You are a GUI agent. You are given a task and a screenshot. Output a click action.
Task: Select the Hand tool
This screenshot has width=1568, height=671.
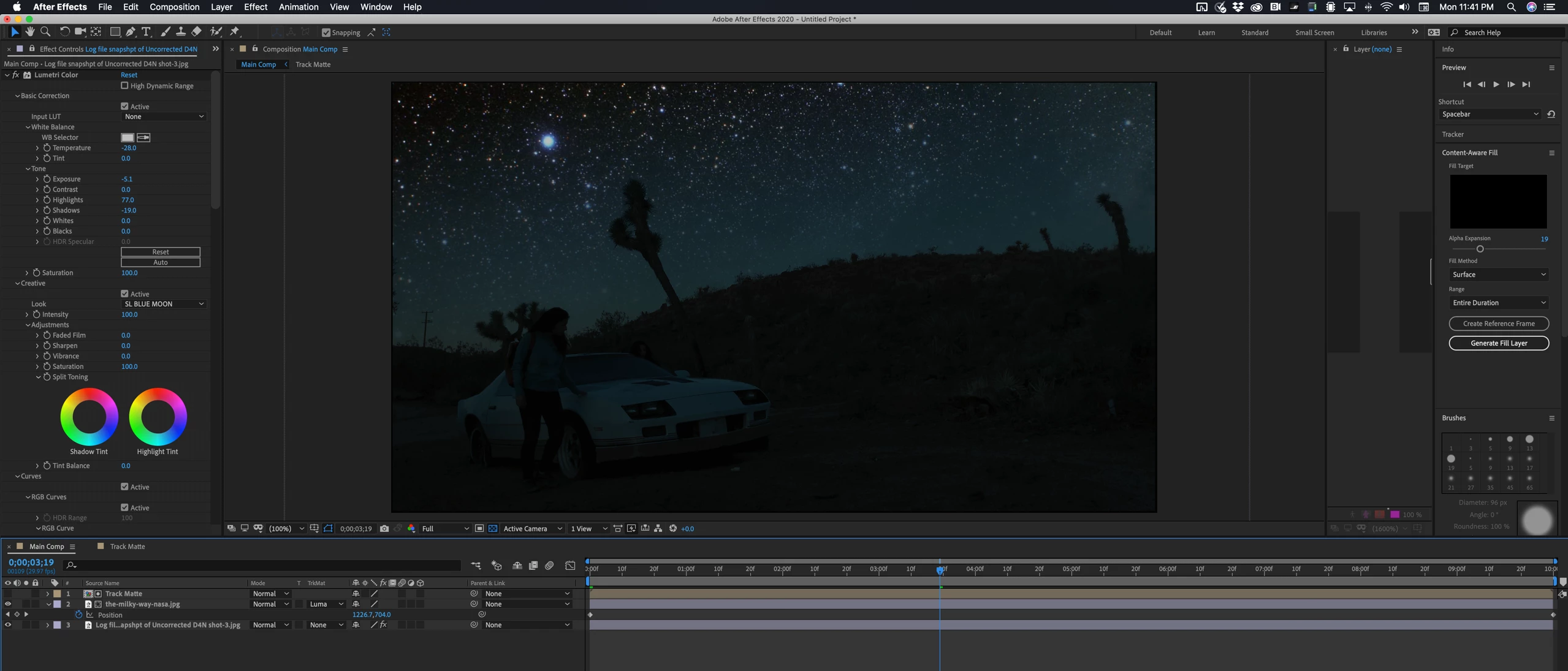pos(29,32)
